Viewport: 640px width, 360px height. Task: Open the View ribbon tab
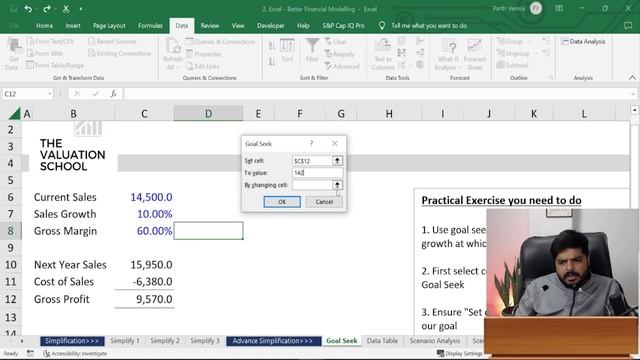click(x=238, y=25)
